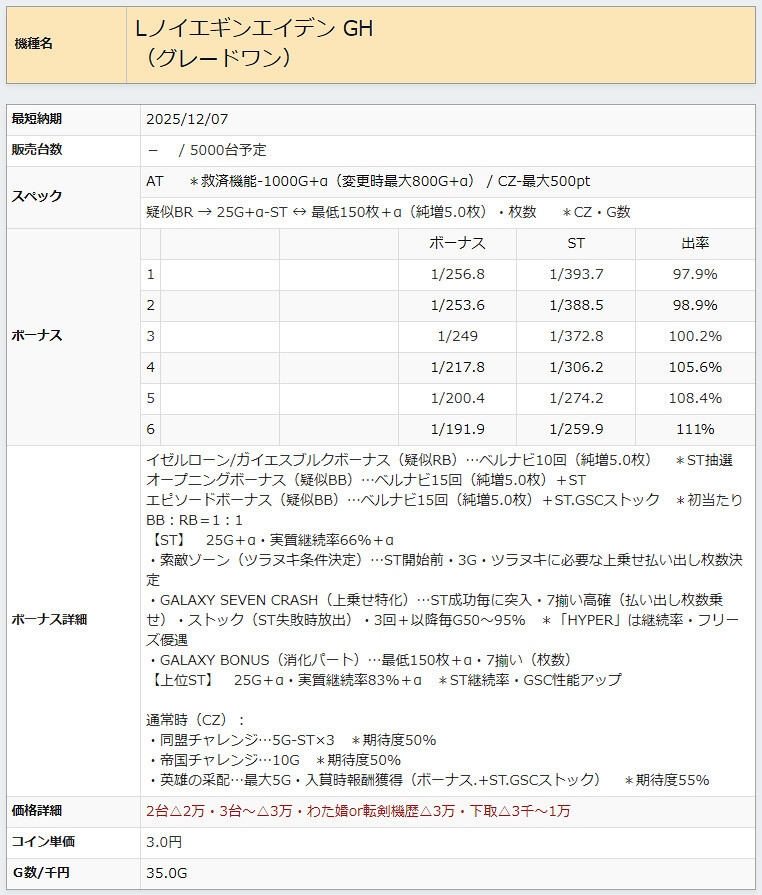
Task: Select the value 35.0G
Action: pyautogui.click(x=167, y=873)
